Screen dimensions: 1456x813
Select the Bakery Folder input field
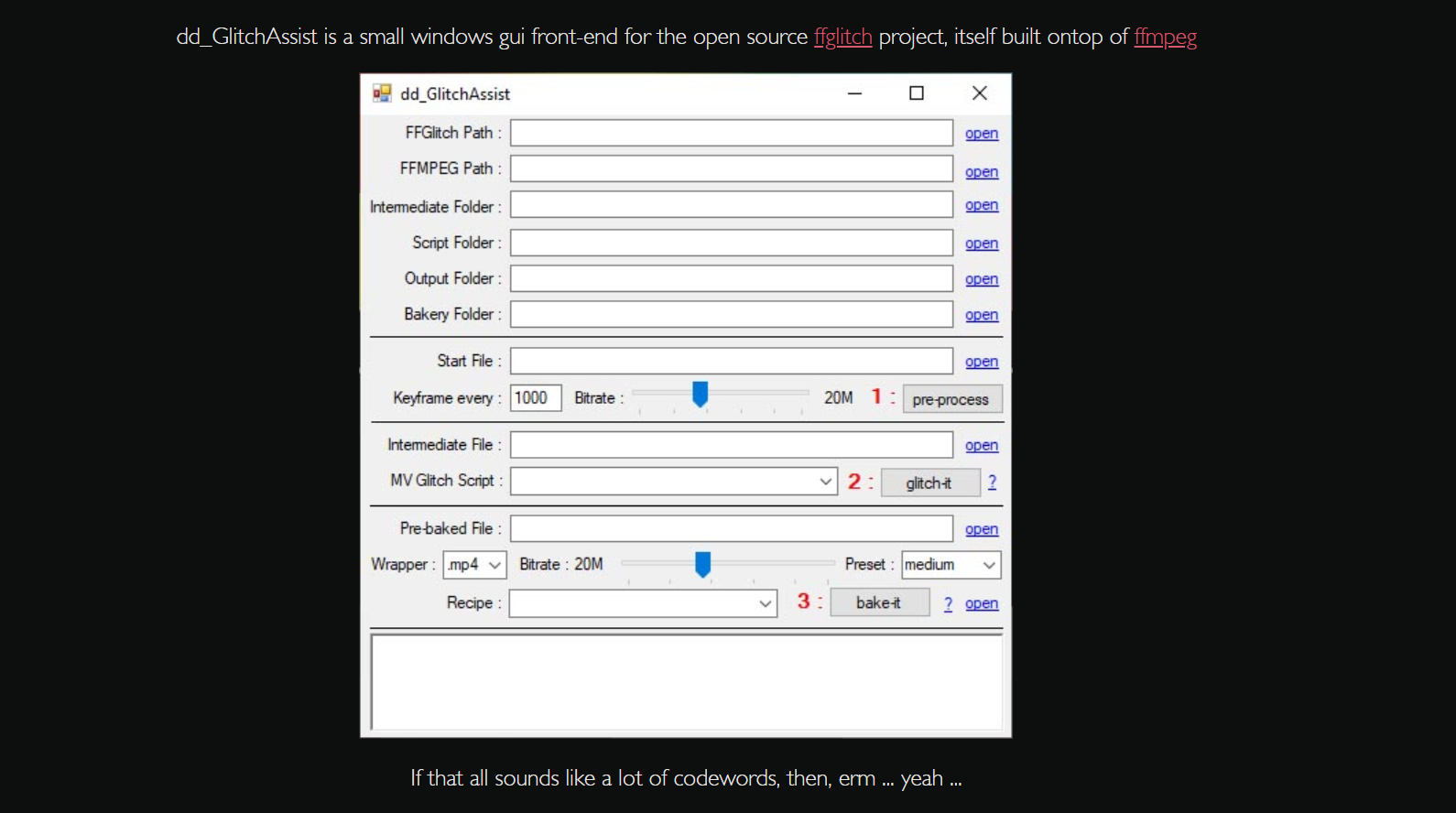point(732,314)
